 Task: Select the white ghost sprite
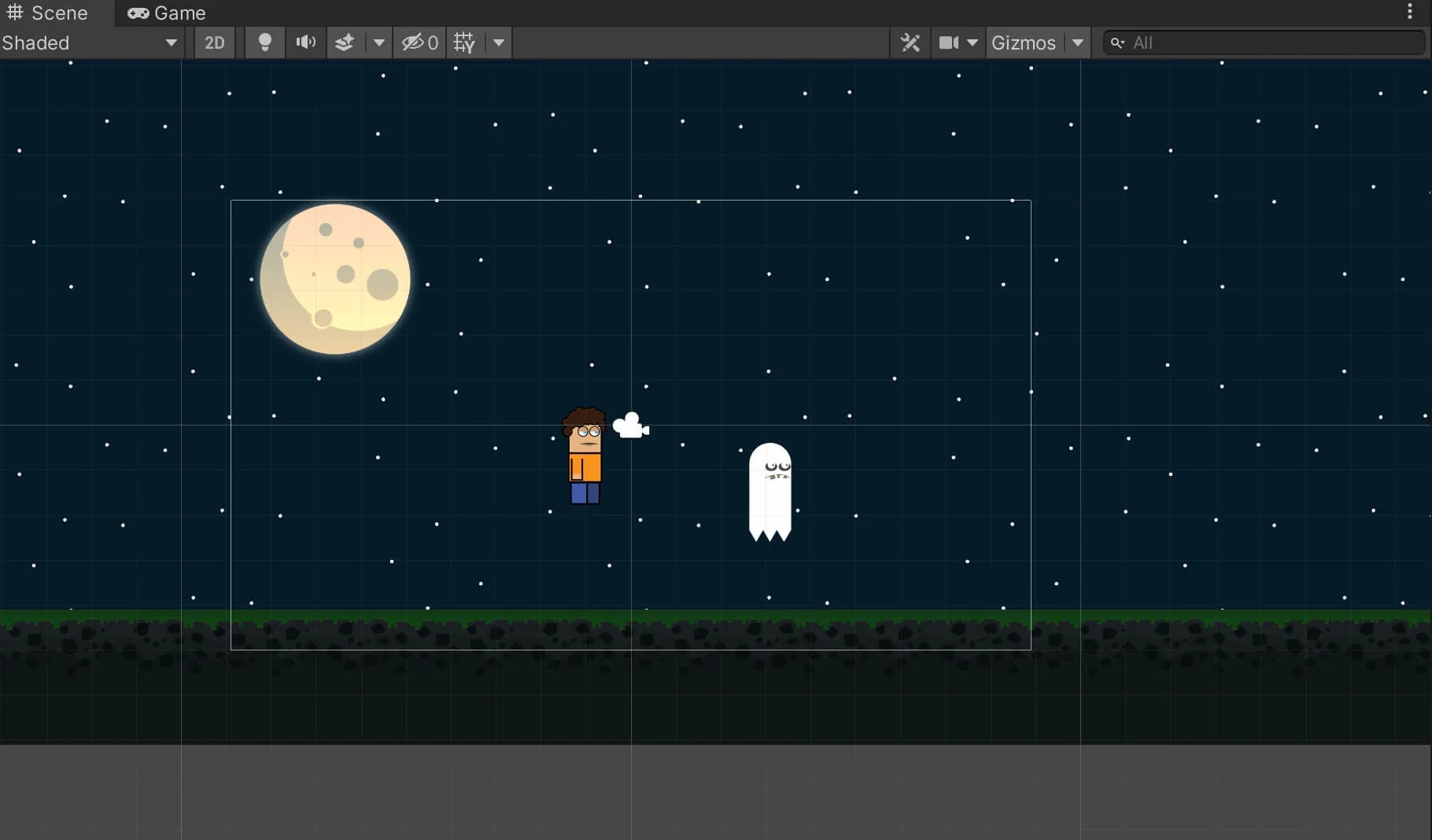click(770, 492)
